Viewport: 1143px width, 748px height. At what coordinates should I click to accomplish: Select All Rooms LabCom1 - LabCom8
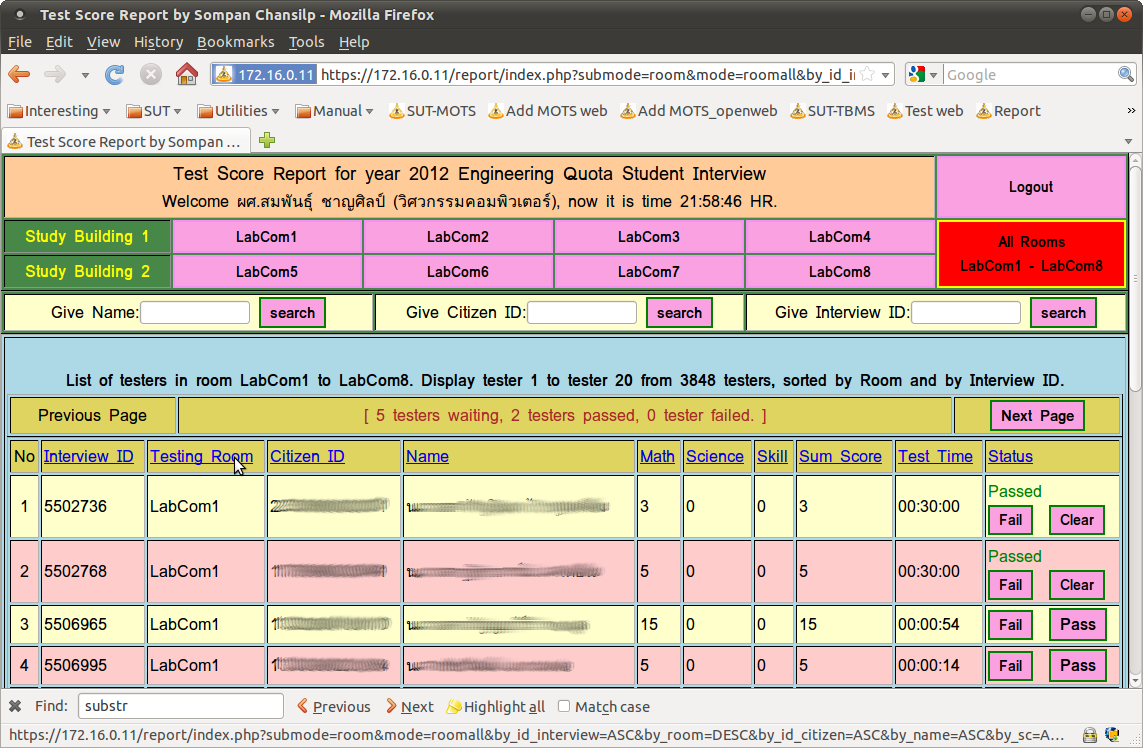coord(1031,254)
